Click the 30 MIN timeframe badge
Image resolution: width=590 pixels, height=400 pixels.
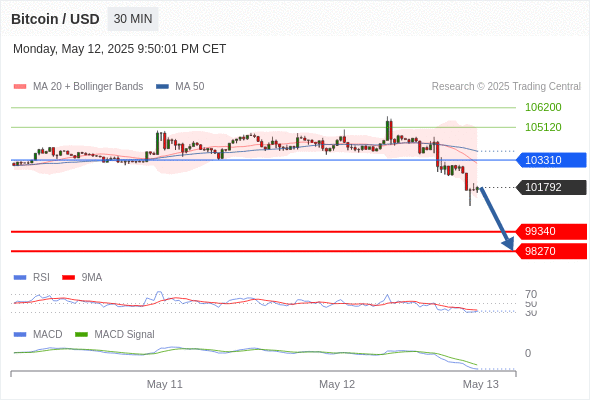(x=133, y=19)
